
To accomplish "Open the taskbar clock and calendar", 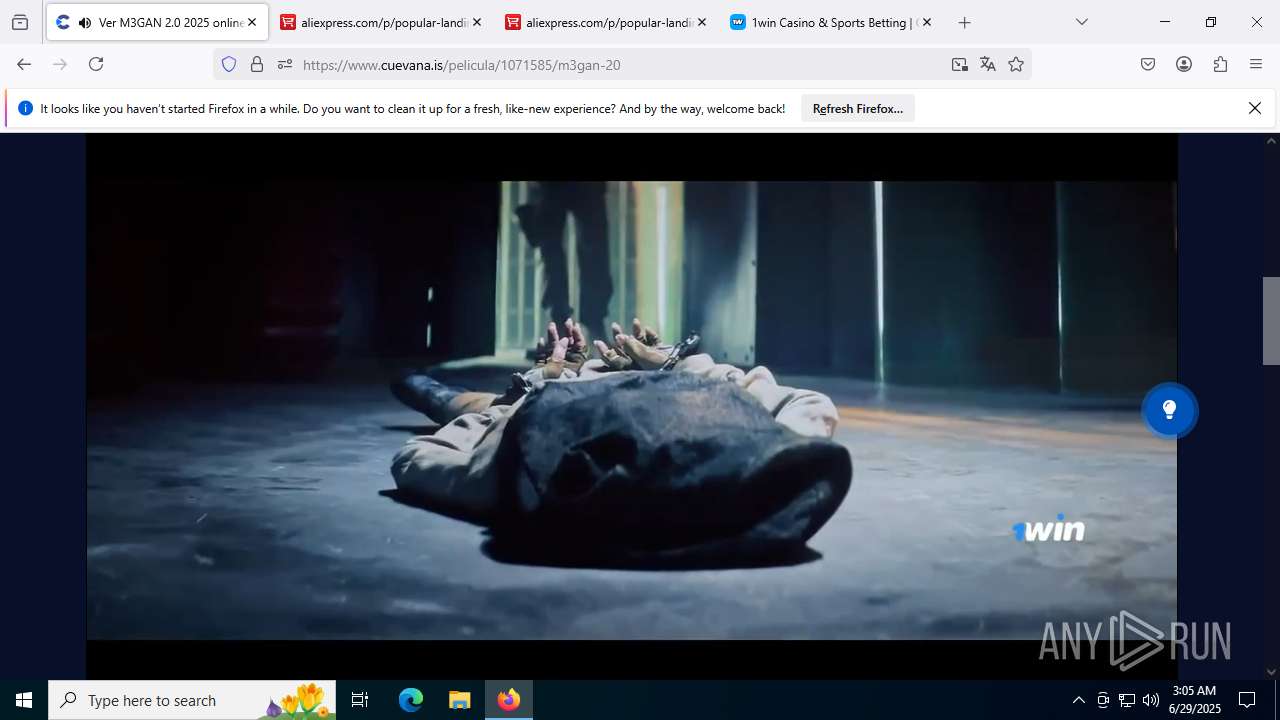I will (1194, 700).
